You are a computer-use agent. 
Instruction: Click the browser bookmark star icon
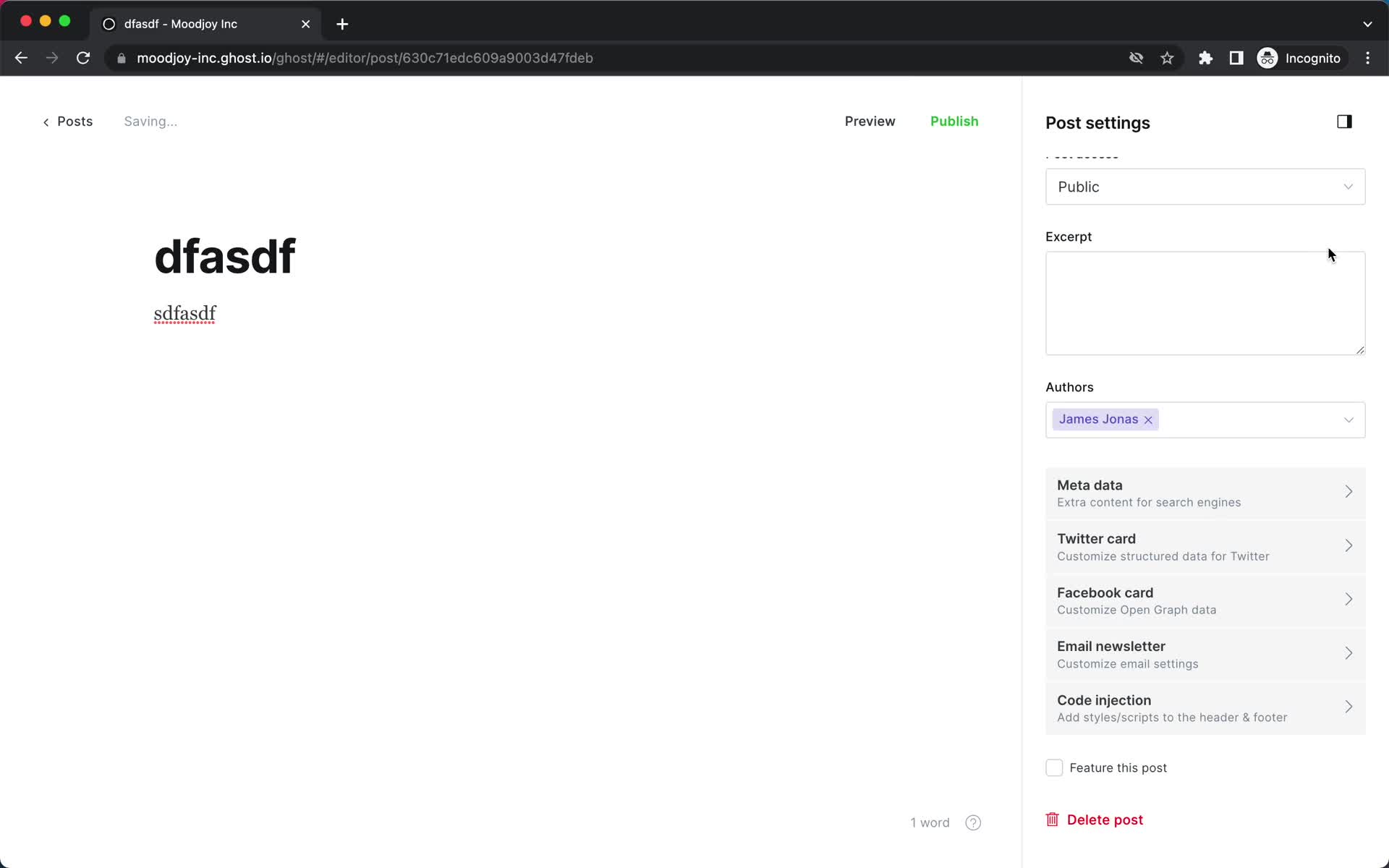click(x=1167, y=58)
